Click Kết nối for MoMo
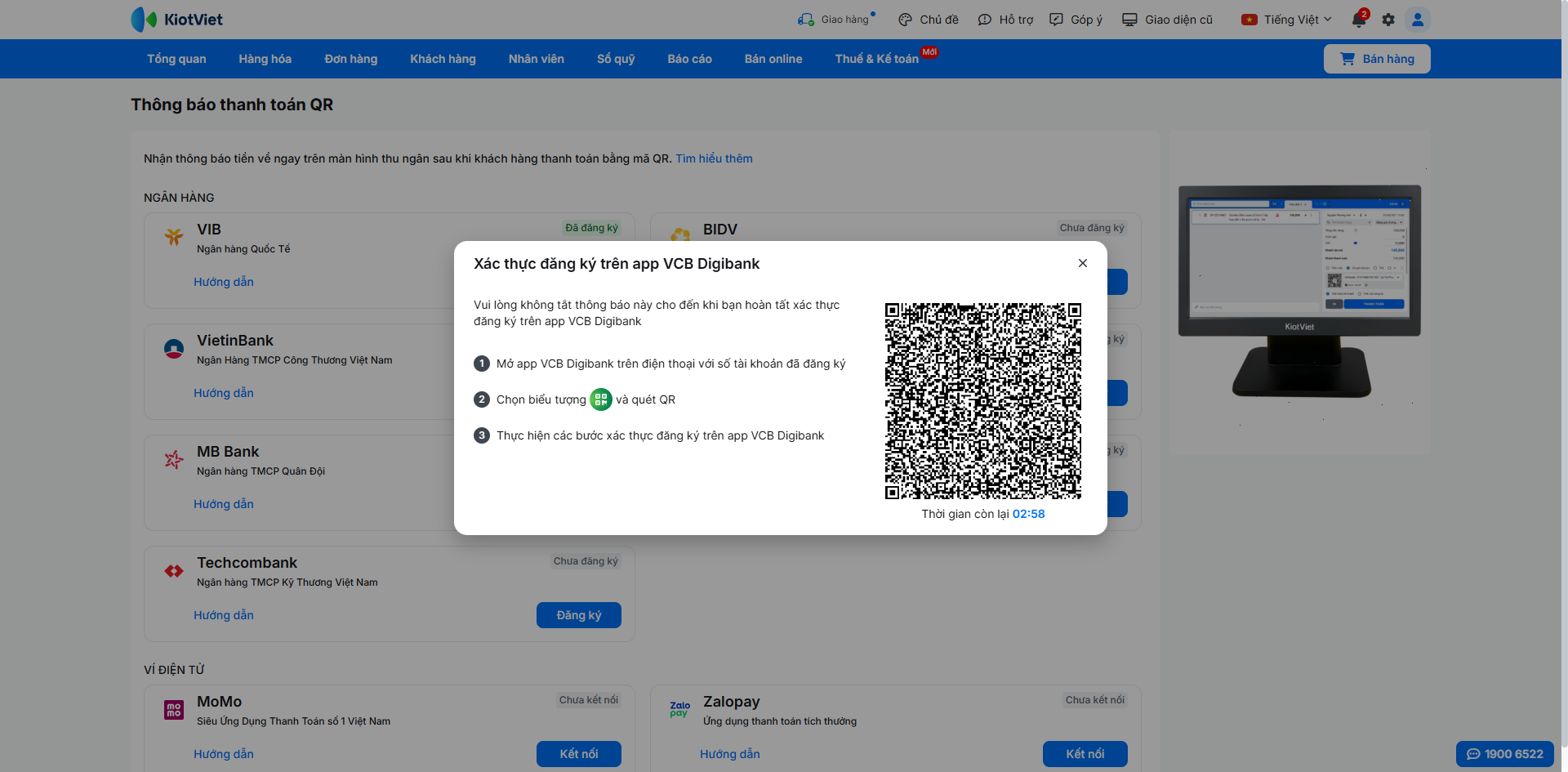 pos(579,754)
